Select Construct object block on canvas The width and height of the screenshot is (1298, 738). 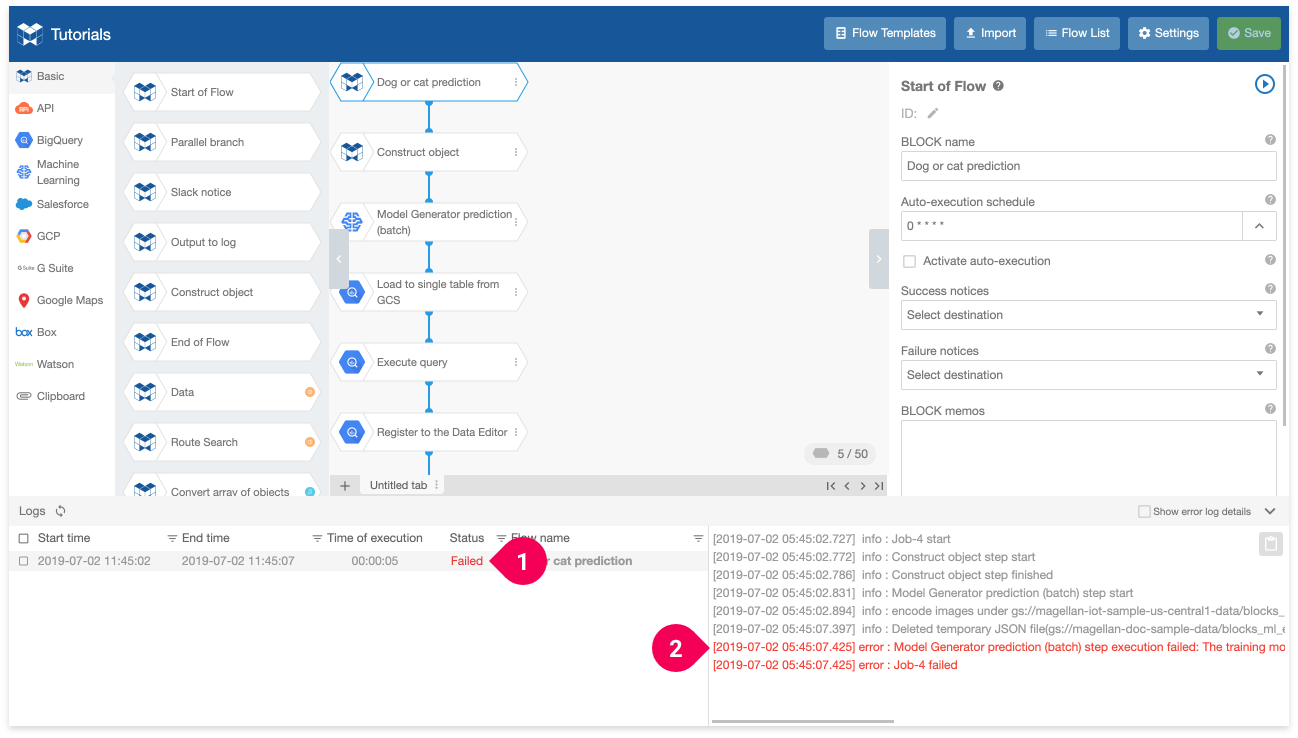(428, 152)
